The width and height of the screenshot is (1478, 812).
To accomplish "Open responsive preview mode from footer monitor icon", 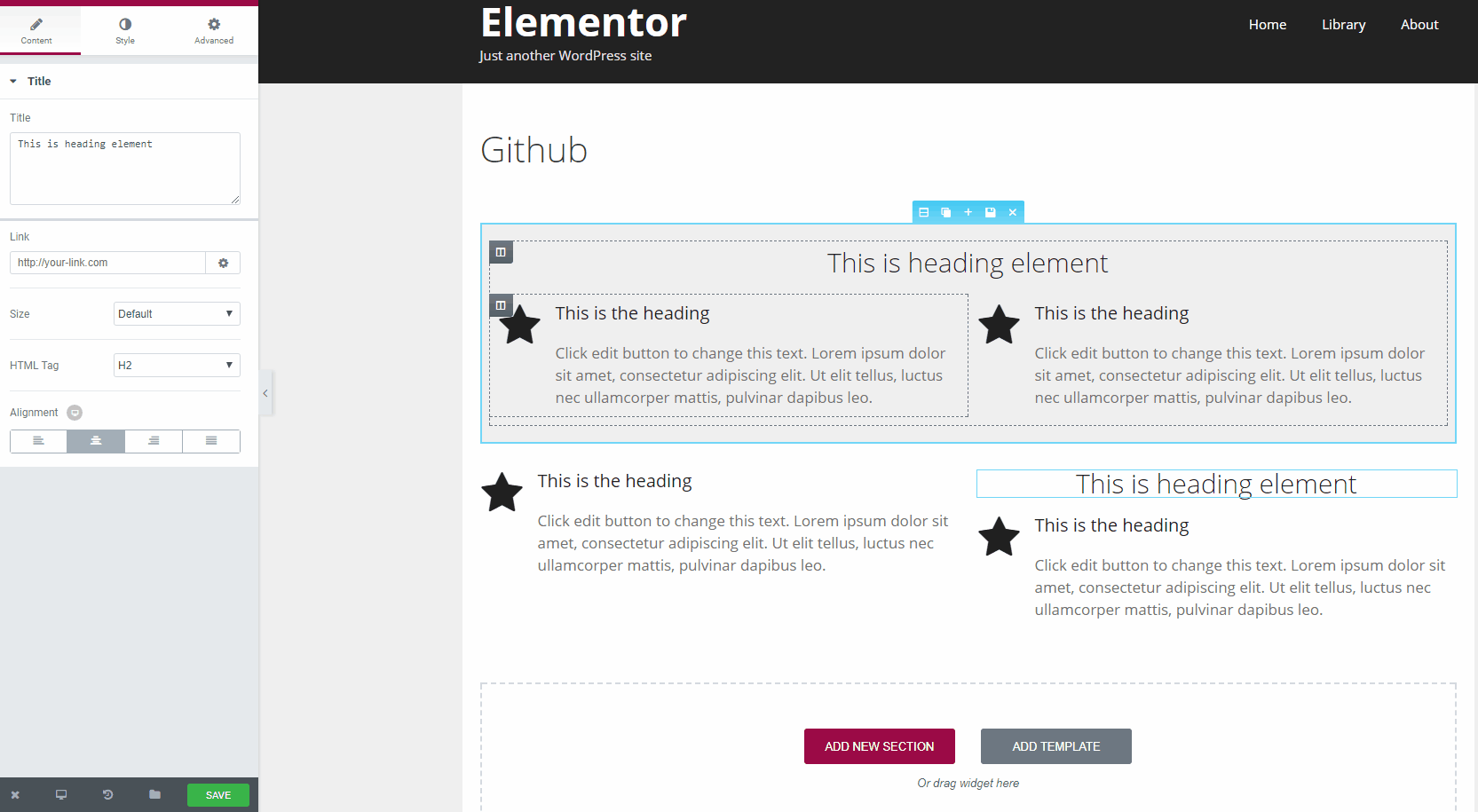I will 60,794.
